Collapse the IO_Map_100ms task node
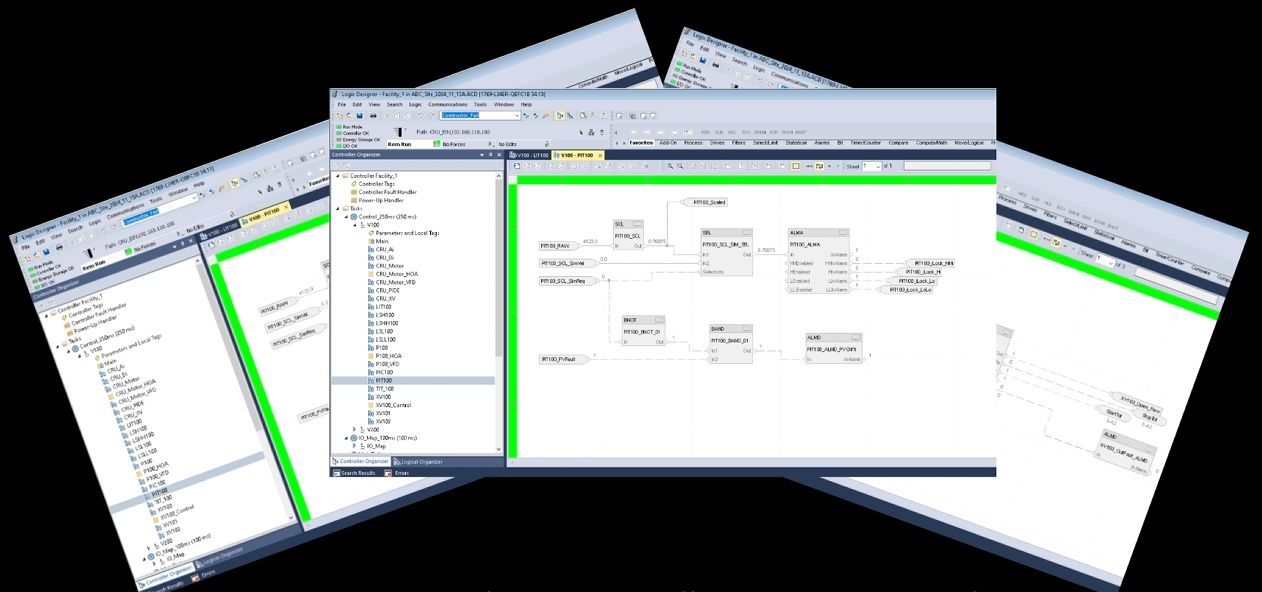The width and height of the screenshot is (1262, 592). tap(347, 437)
